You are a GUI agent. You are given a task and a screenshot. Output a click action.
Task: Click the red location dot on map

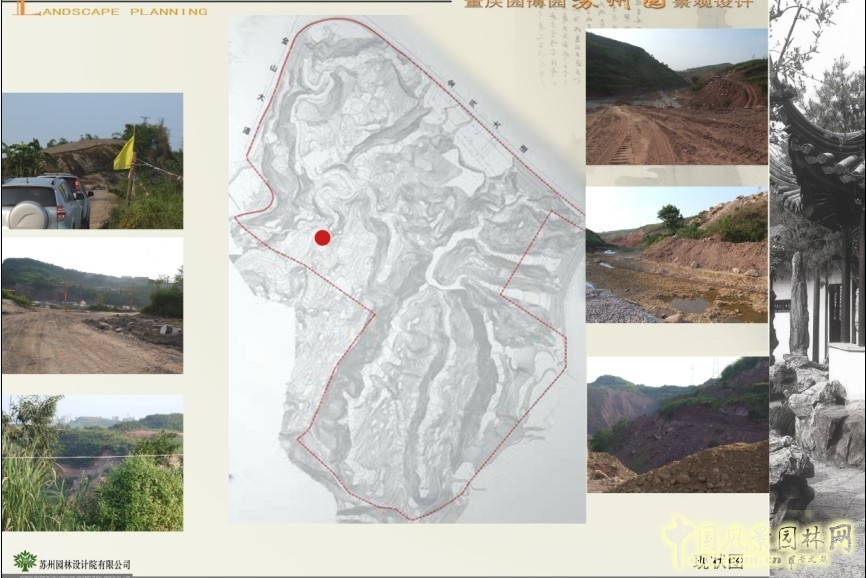pyautogui.click(x=322, y=237)
